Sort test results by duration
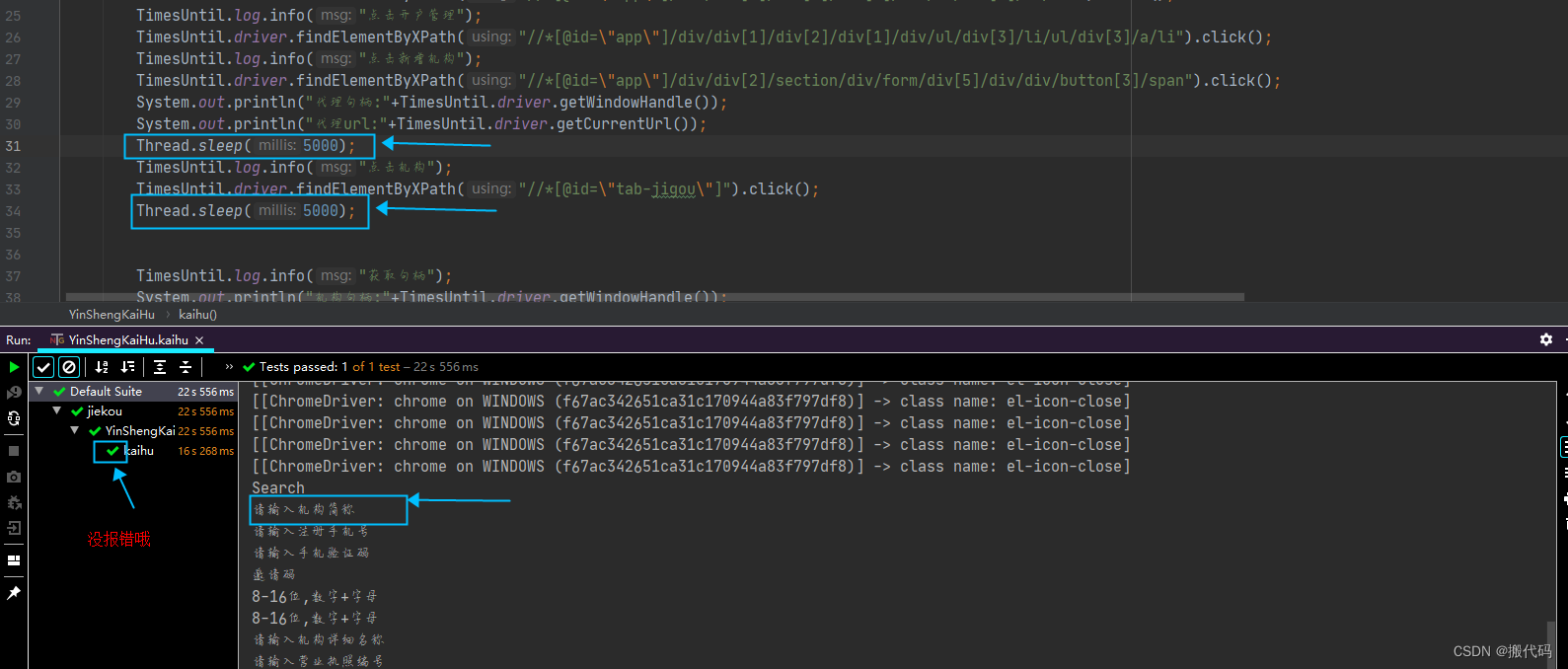 127,367
